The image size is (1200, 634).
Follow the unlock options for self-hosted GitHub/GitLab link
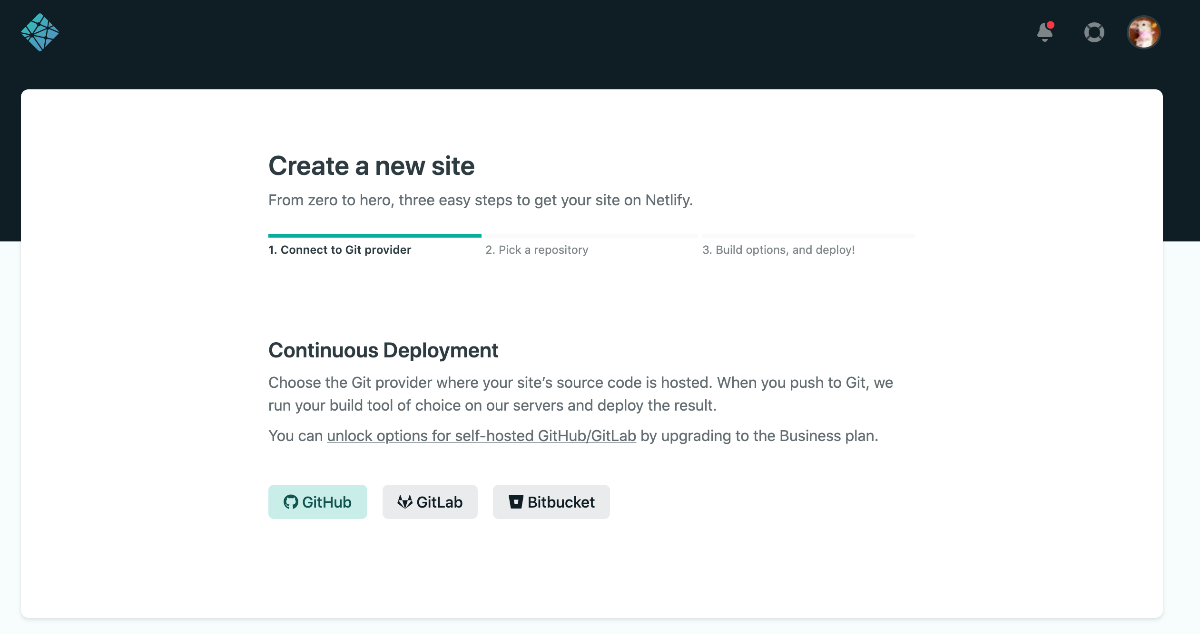click(481, 436)
